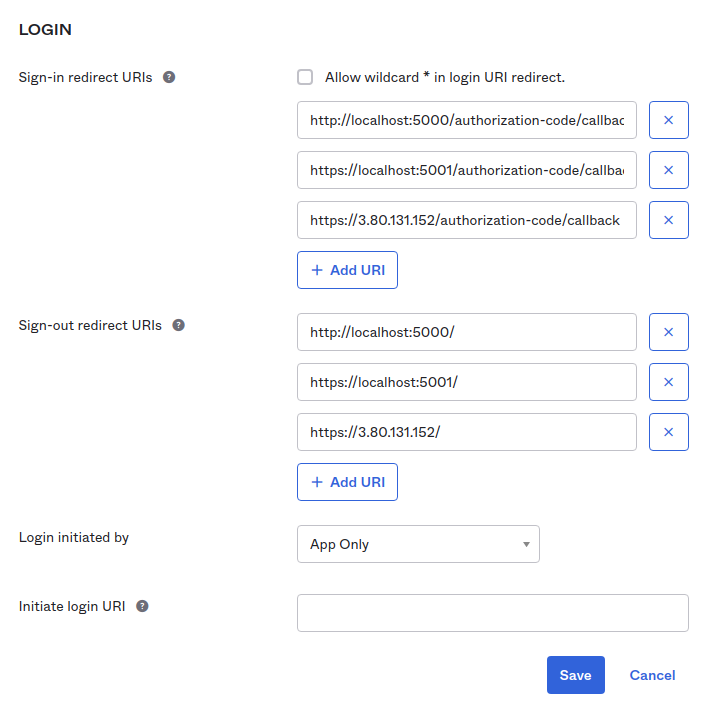Edit the 3.80.131.152 sign-in callback field
710x713 pixels.
click(466, 220)
